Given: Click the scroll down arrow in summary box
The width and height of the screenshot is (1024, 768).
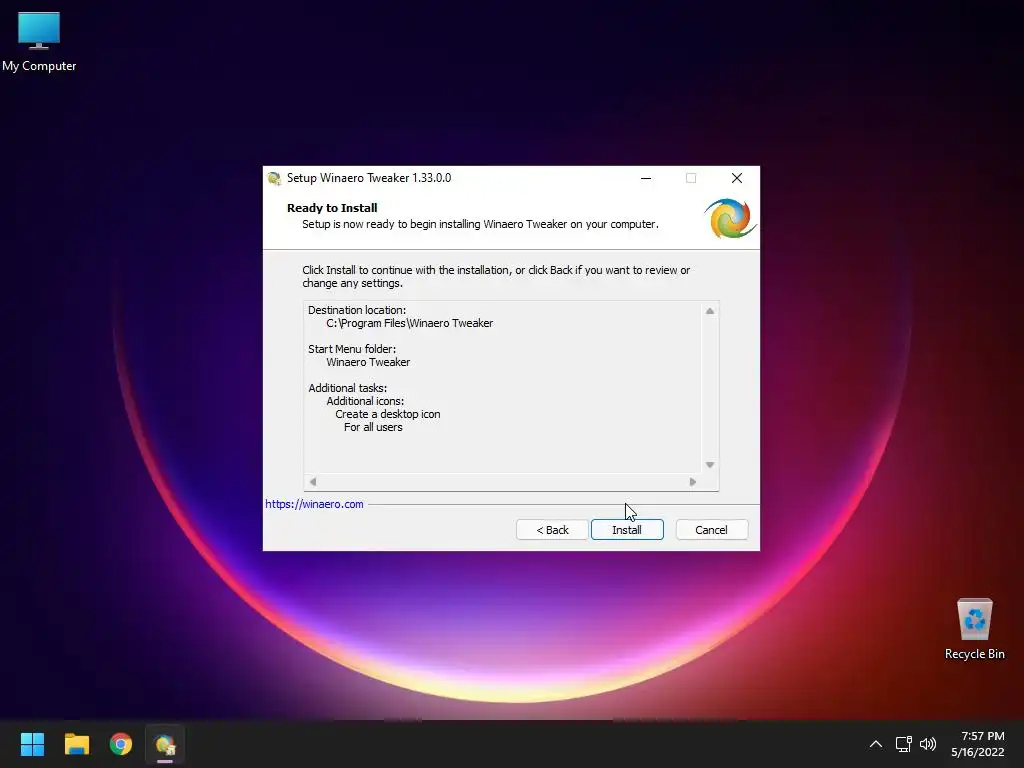Looking at the screenshot, I should click(x=710, y=465).
